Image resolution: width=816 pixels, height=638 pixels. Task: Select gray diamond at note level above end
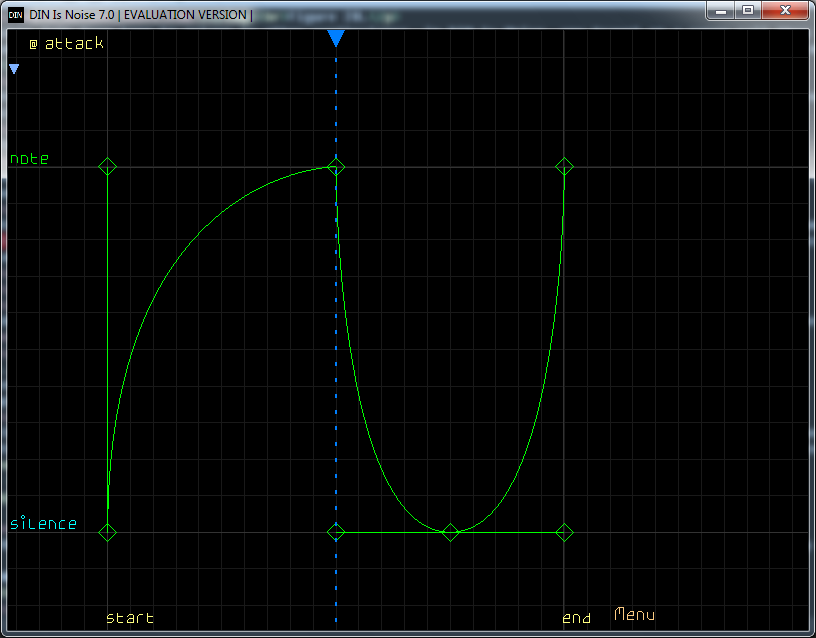click(x=564, y=166)
